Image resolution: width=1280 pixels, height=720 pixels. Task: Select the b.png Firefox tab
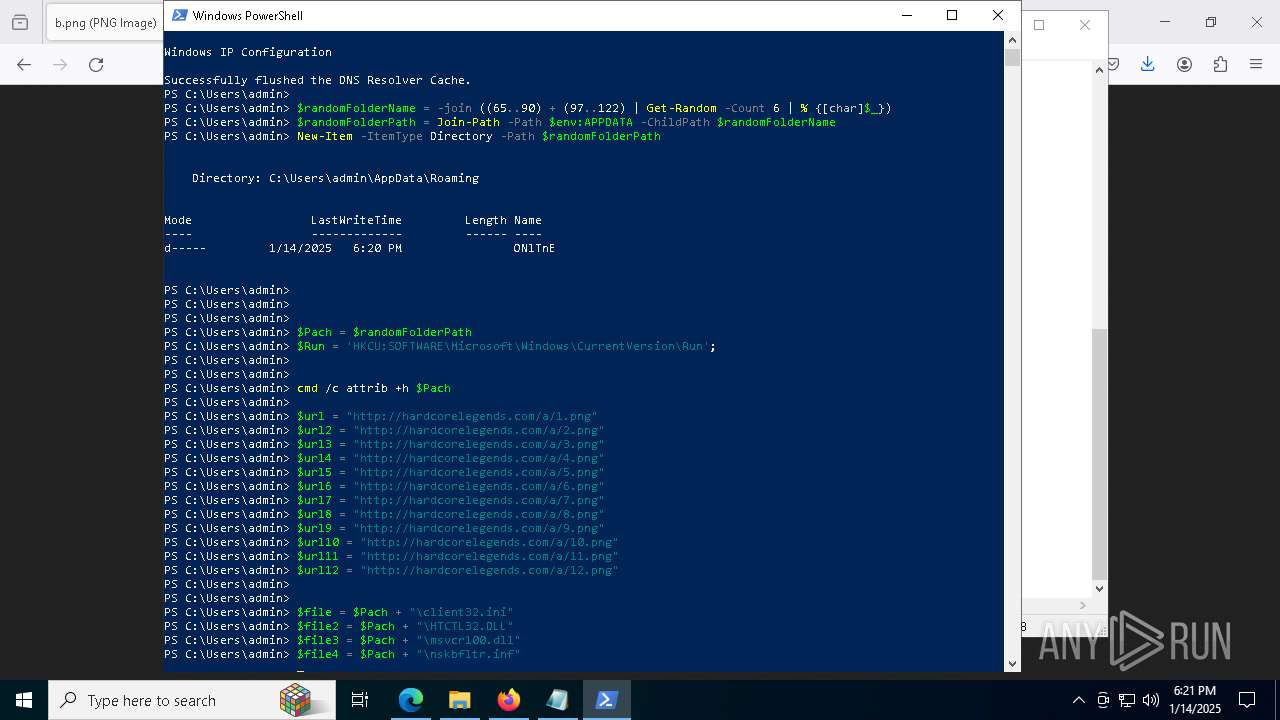click(x=104, y=22)
